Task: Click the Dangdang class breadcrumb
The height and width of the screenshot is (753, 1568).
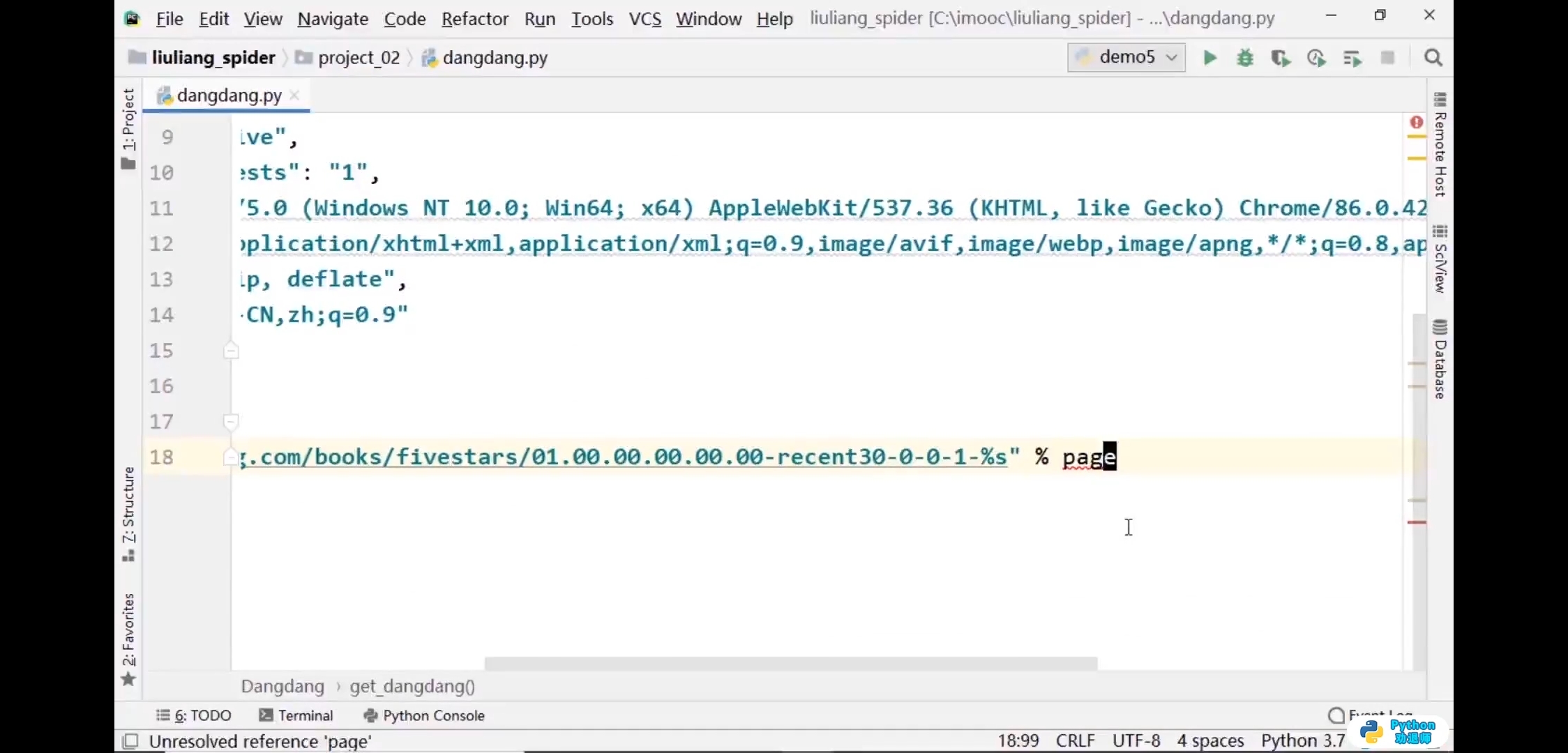Action: pos(282,687)
